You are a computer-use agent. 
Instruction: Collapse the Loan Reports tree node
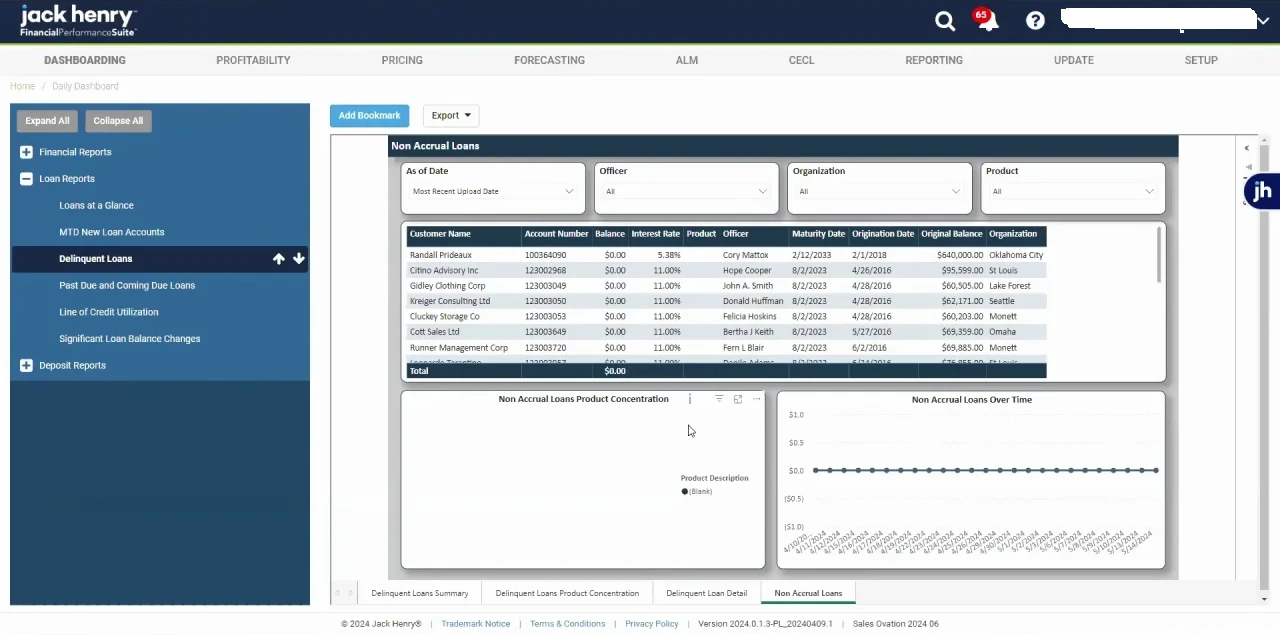click(26, 179)
